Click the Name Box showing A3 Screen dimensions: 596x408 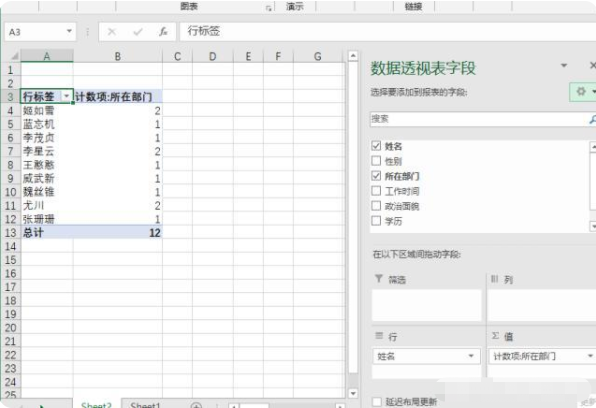[35, 32]
